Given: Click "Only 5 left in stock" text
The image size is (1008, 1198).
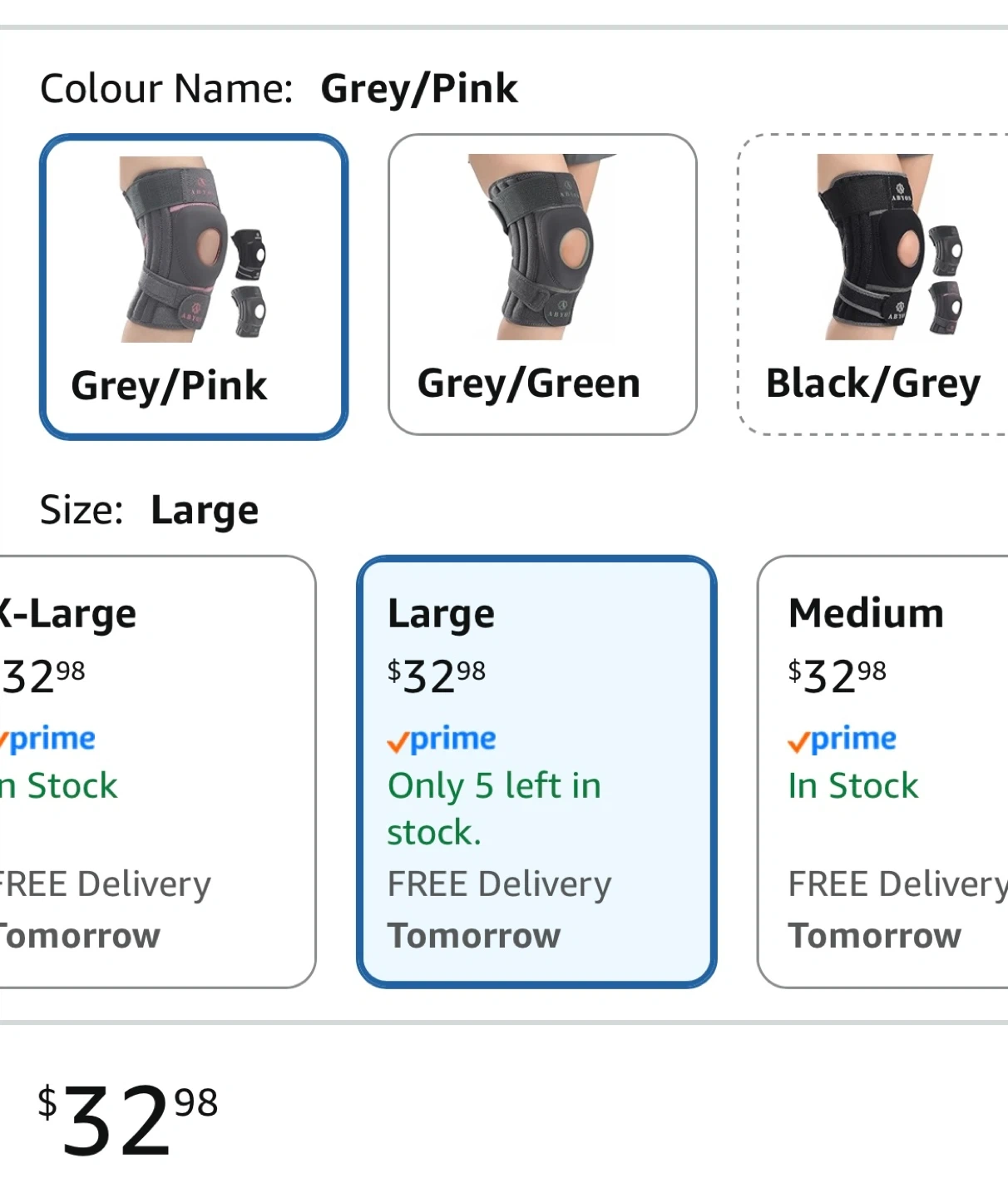Looking at the screenshot, I should [x=494, y=809].
